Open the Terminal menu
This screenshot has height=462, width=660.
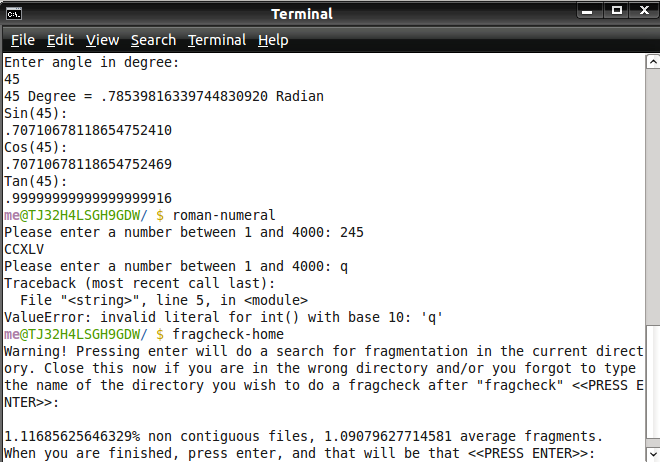pos(217,40)
